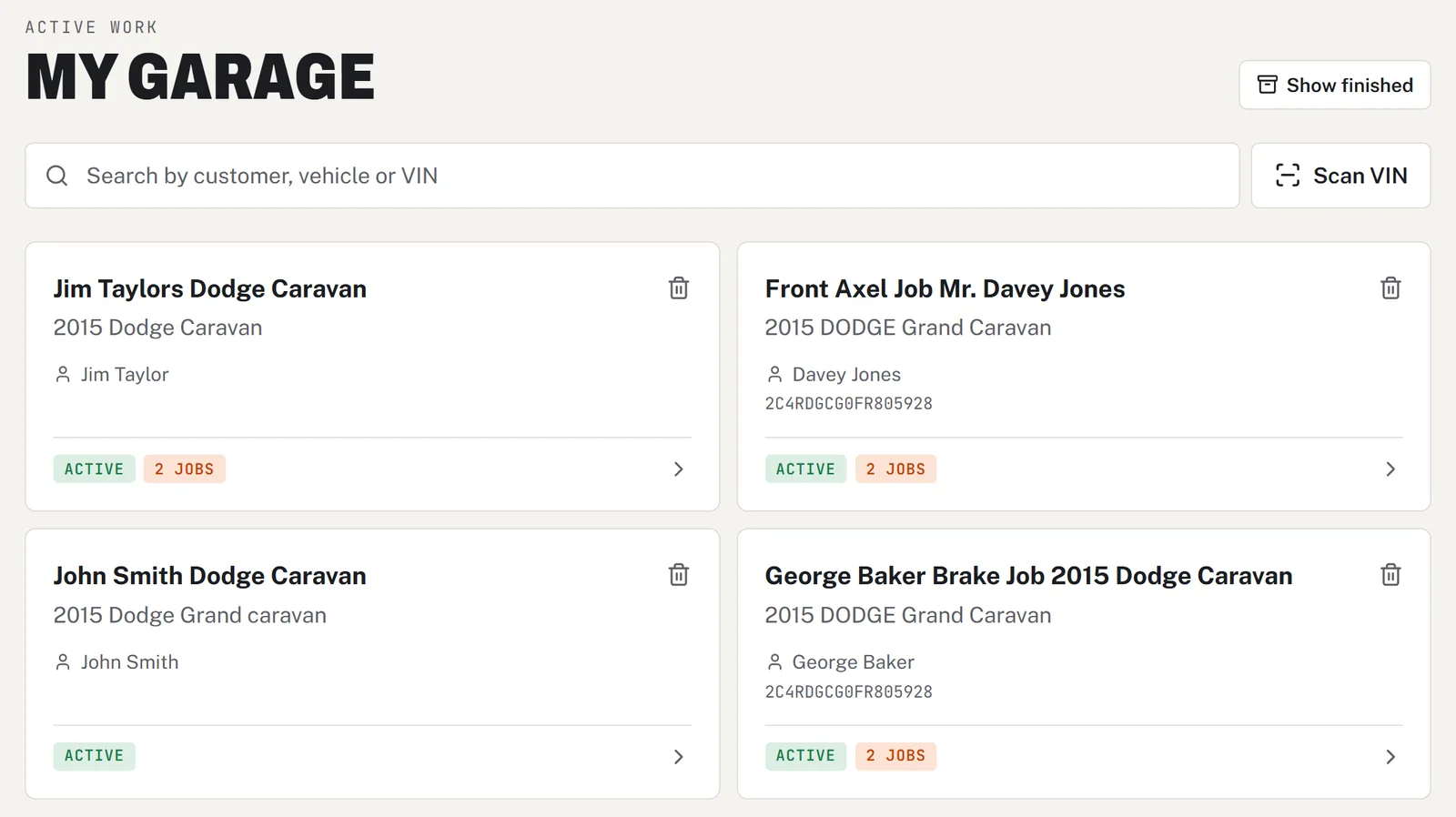Click person icon next to John Smith
This screenshot has height=817, width=1456.
[x=63, y=662]
